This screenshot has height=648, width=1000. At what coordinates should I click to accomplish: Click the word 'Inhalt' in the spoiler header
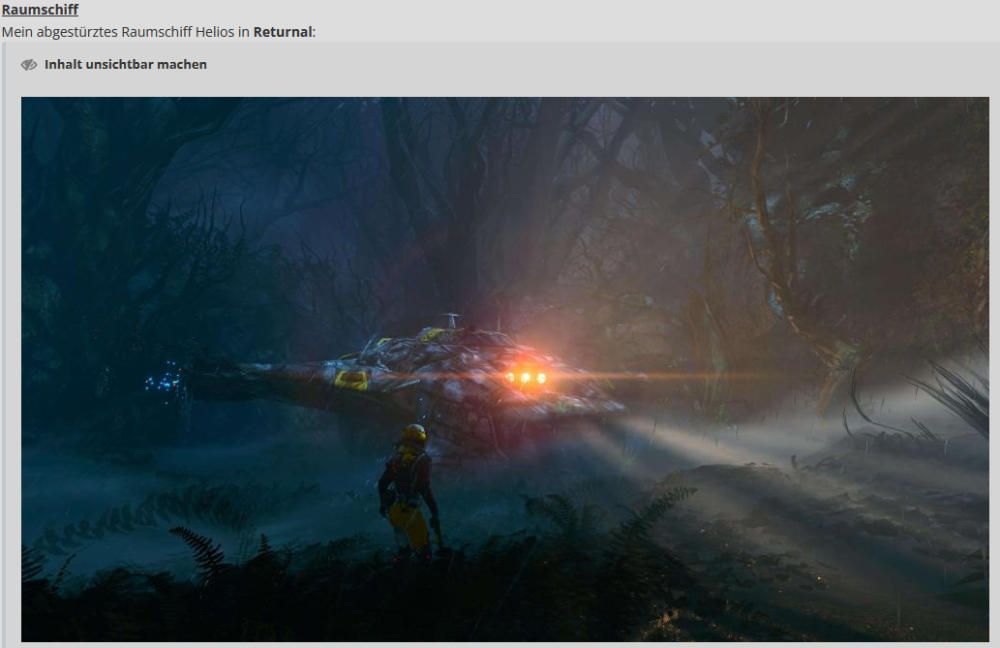coord(63,65)
